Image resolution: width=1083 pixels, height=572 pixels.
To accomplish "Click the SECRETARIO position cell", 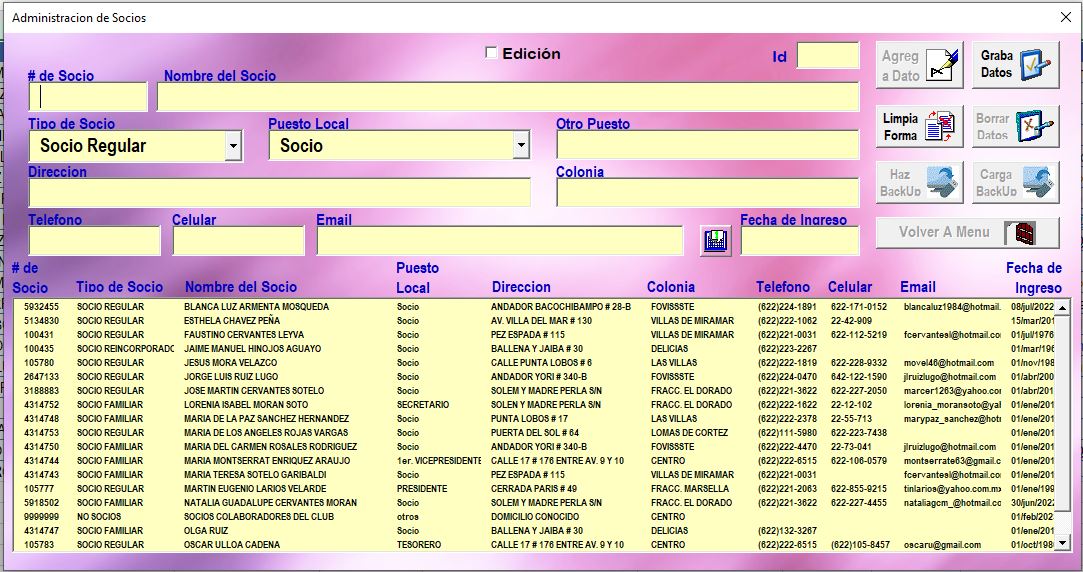I will pos(423,405).
